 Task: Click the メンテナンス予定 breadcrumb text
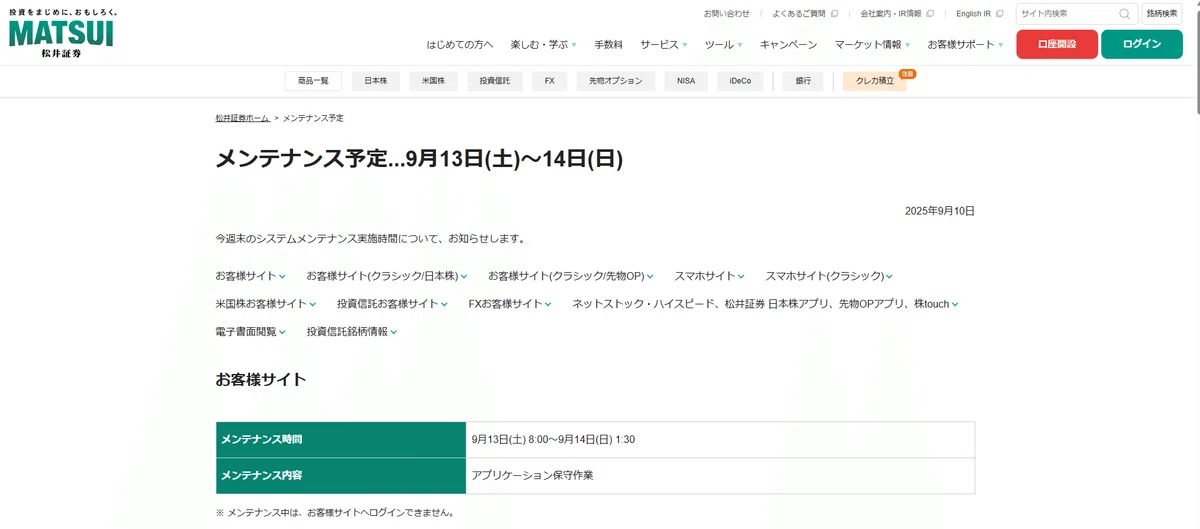313,118
